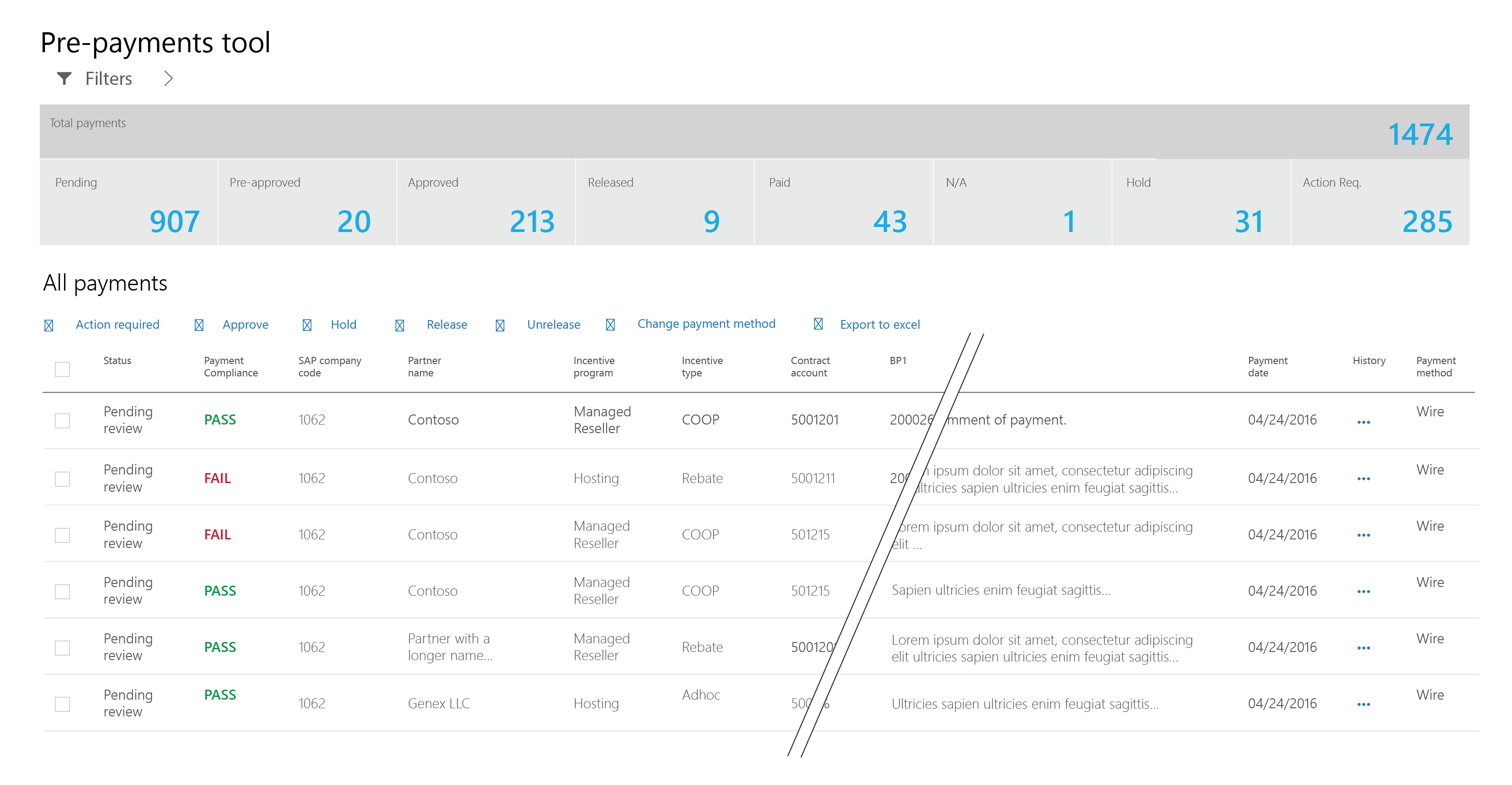
Task: Select the Approved status tile
Action: coord(485,202)
